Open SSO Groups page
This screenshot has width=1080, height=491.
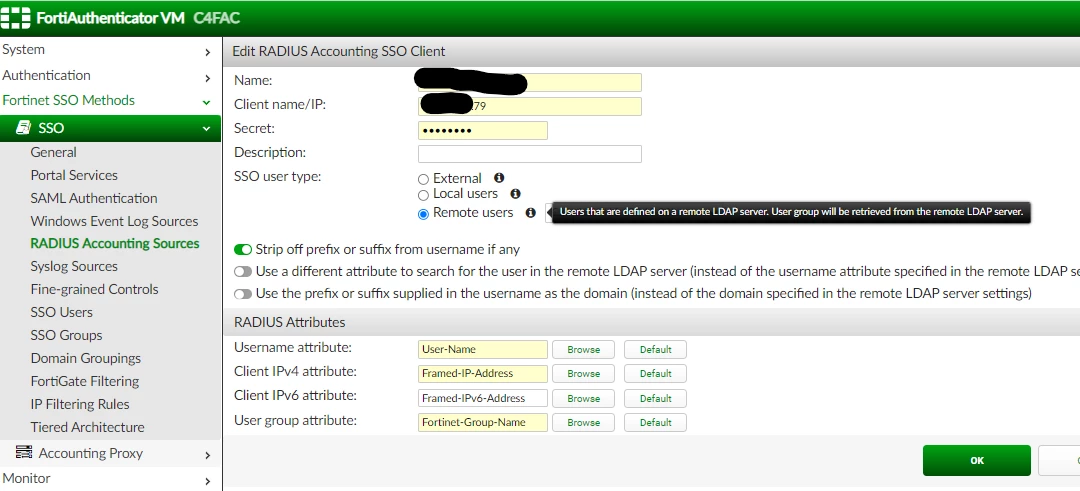click(x=66, y=335)
